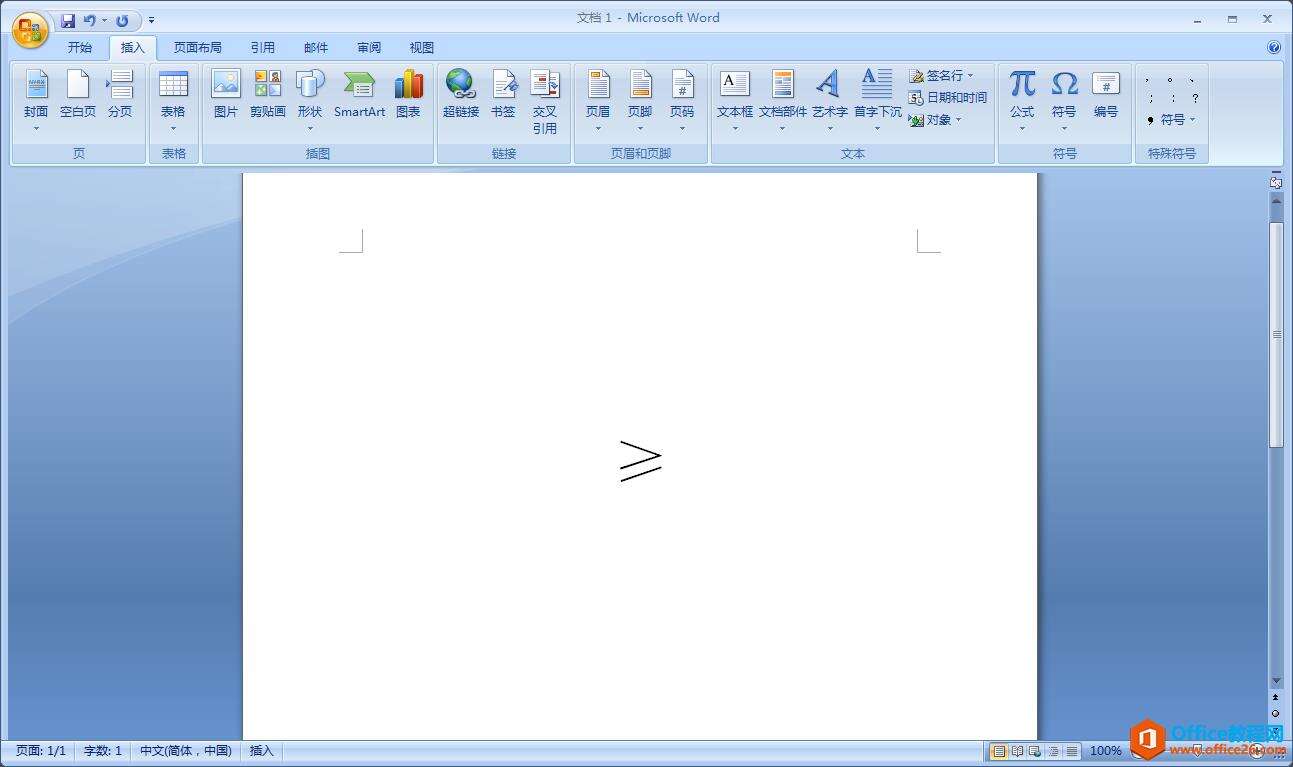Insert a page break with 分页
This screenshot has height=767, width=1293.
[120, 95]
